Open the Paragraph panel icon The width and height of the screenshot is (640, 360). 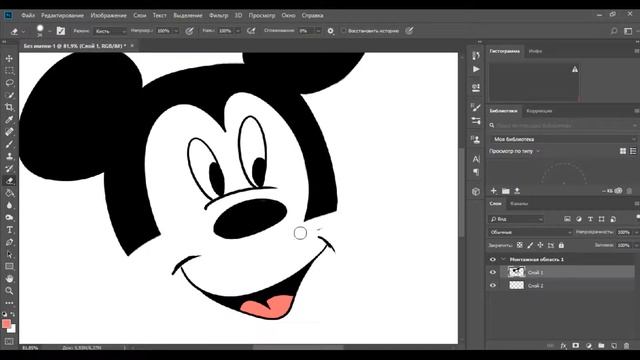coord(476,172)
